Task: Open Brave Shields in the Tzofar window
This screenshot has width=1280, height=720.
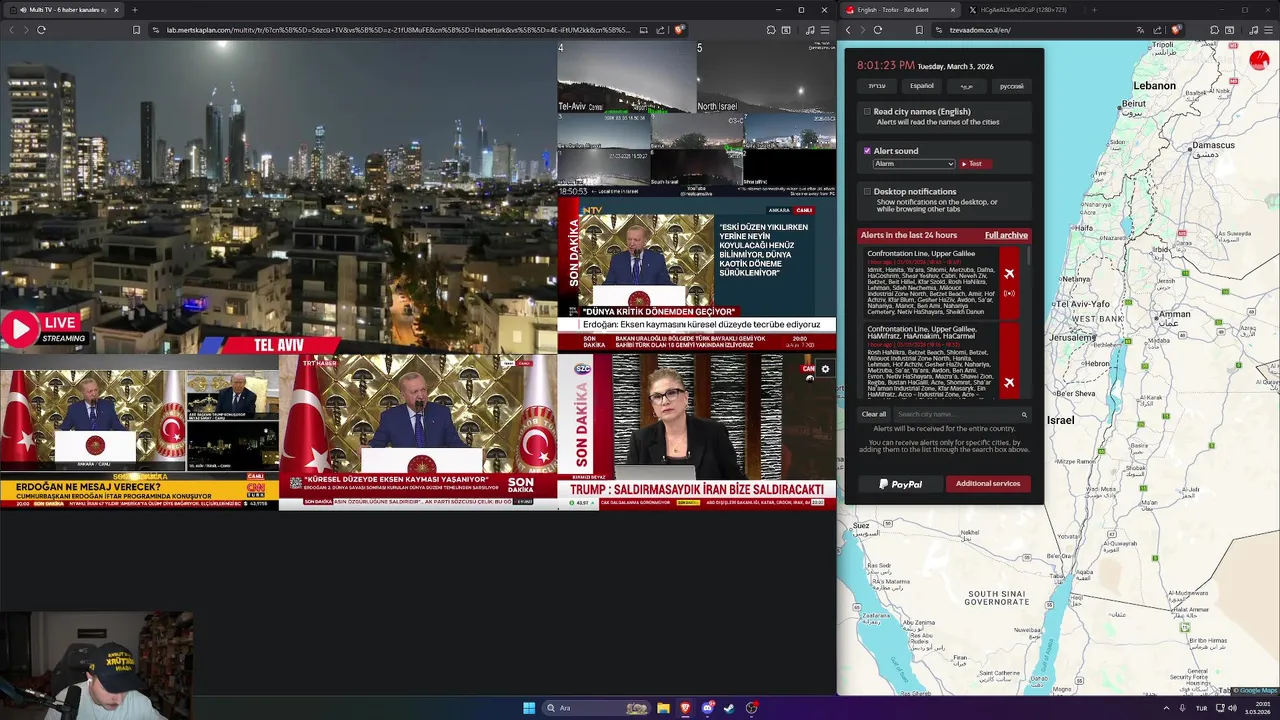Action: point(1176,30)
